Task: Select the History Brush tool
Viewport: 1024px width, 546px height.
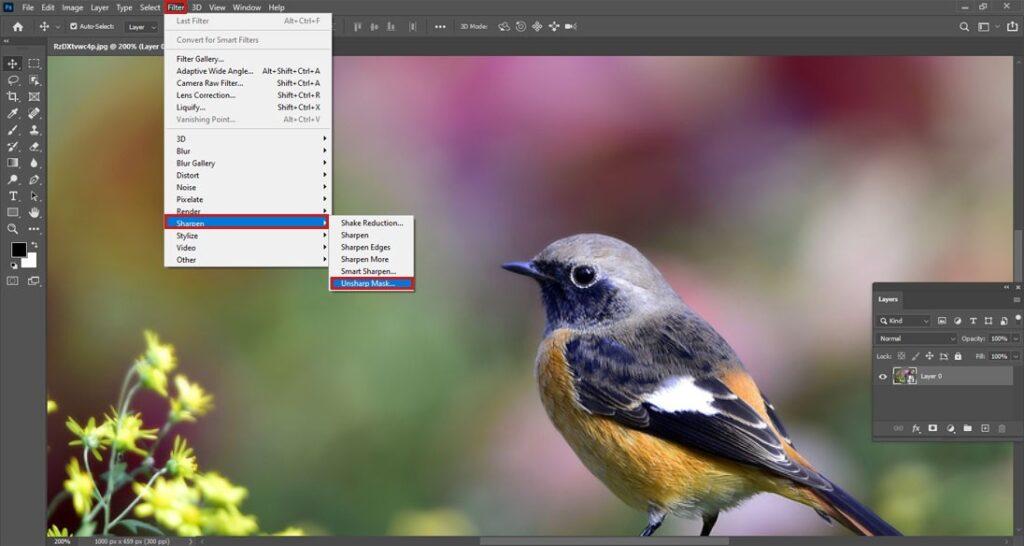Action: coord(12,146)
